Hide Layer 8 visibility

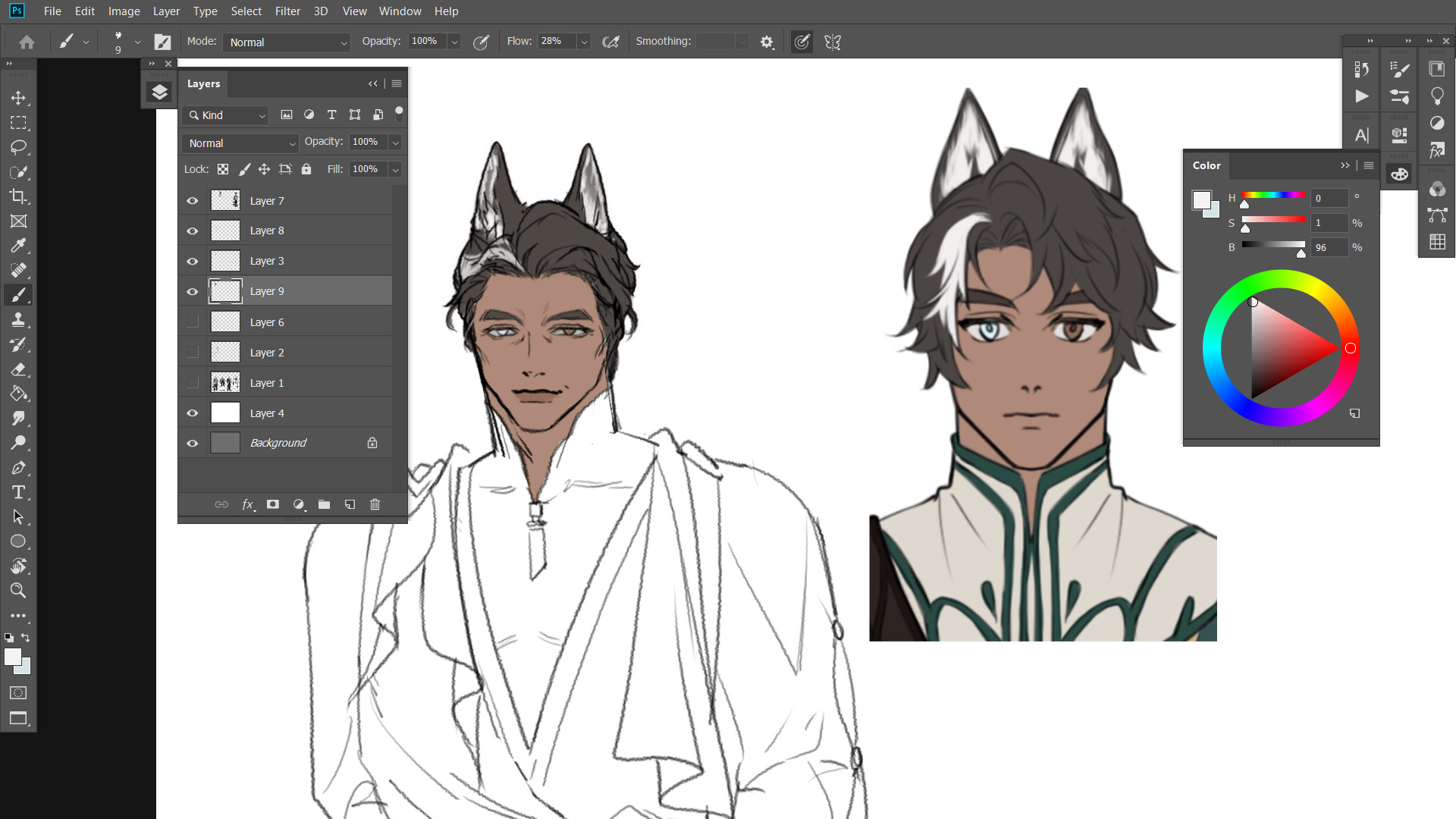coord(193,231)
